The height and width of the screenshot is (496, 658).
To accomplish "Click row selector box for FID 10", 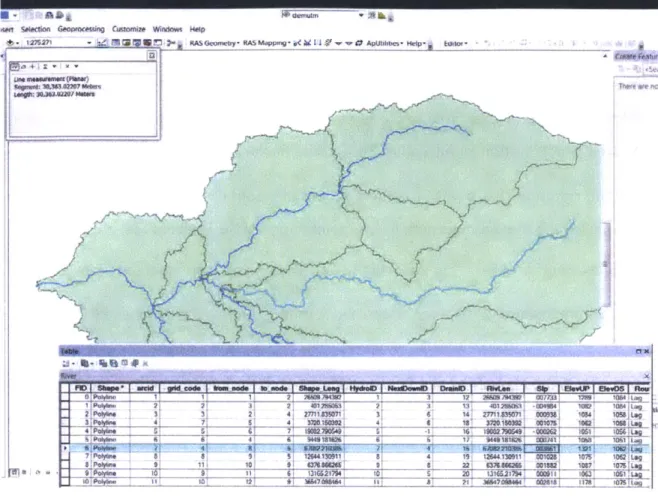I will click(65, 482).
